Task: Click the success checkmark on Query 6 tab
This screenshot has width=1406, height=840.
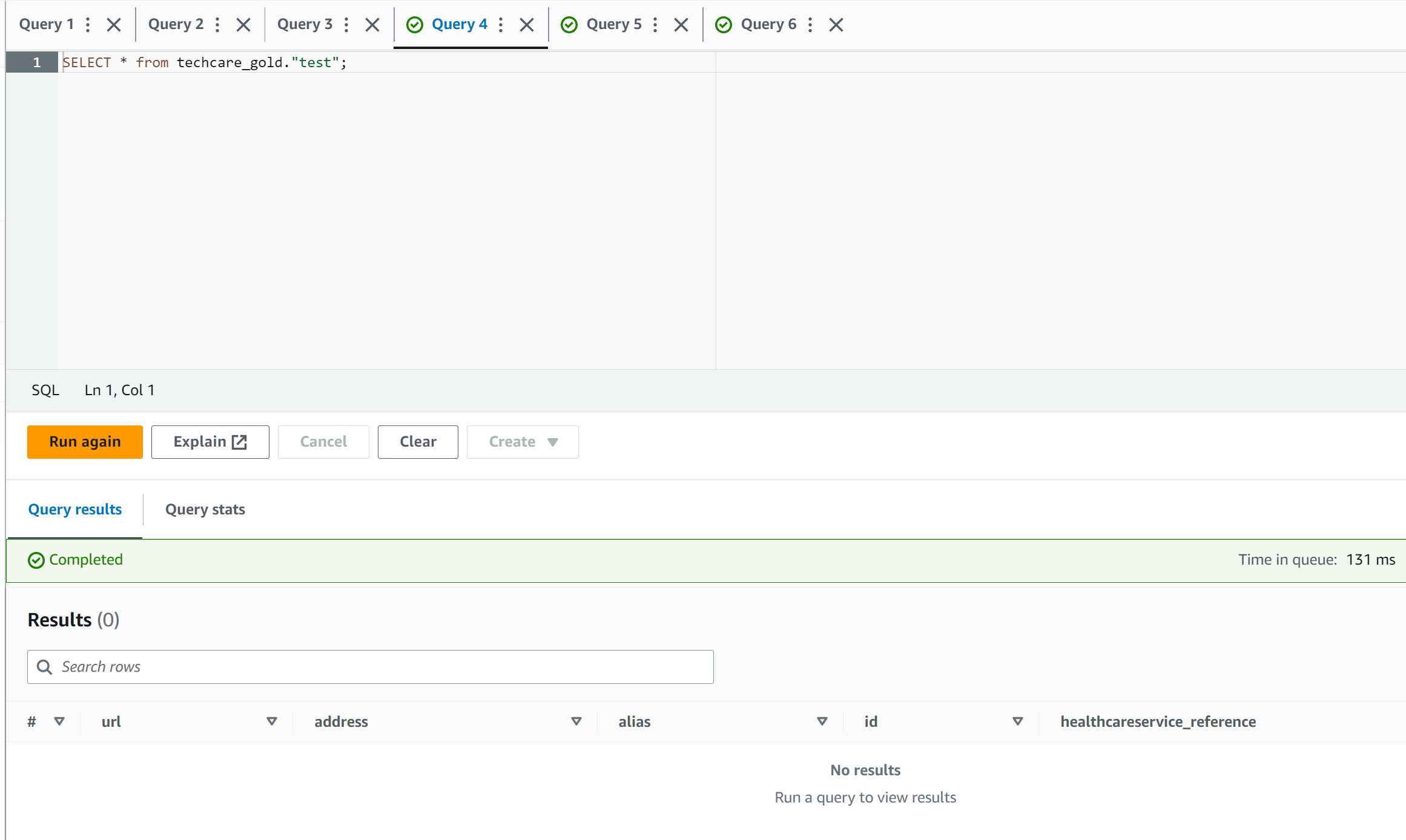Action: tap(724, 24)
